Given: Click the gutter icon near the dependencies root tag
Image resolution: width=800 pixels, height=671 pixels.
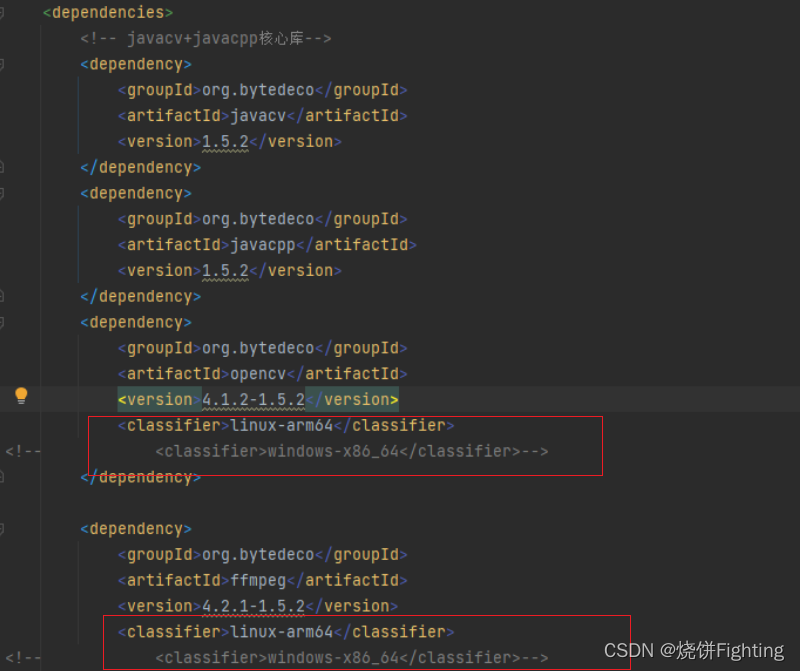Looking at the screenshot, I should (5, 11).
